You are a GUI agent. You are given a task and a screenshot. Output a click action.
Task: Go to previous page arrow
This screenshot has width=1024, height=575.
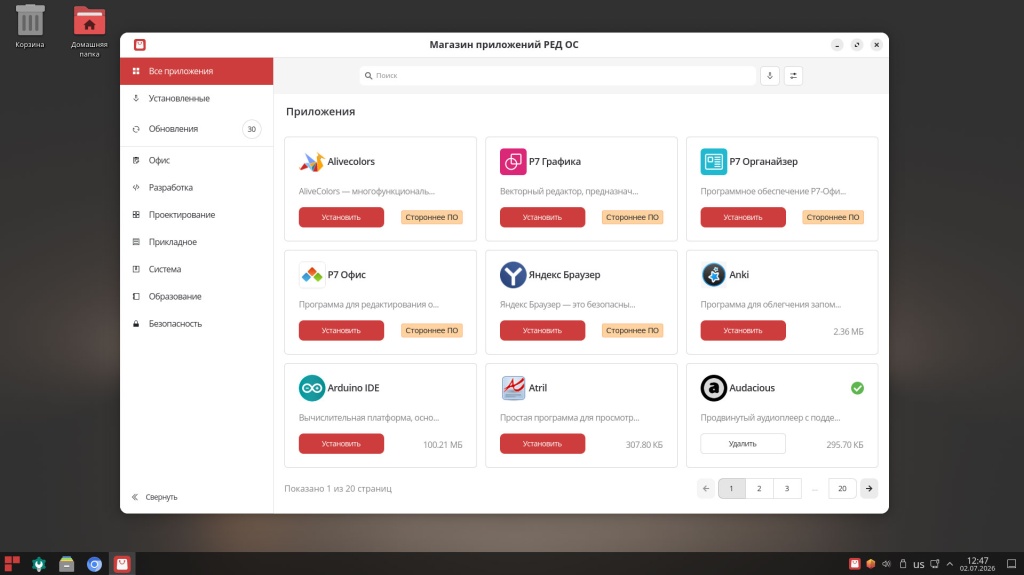[705, 488]
